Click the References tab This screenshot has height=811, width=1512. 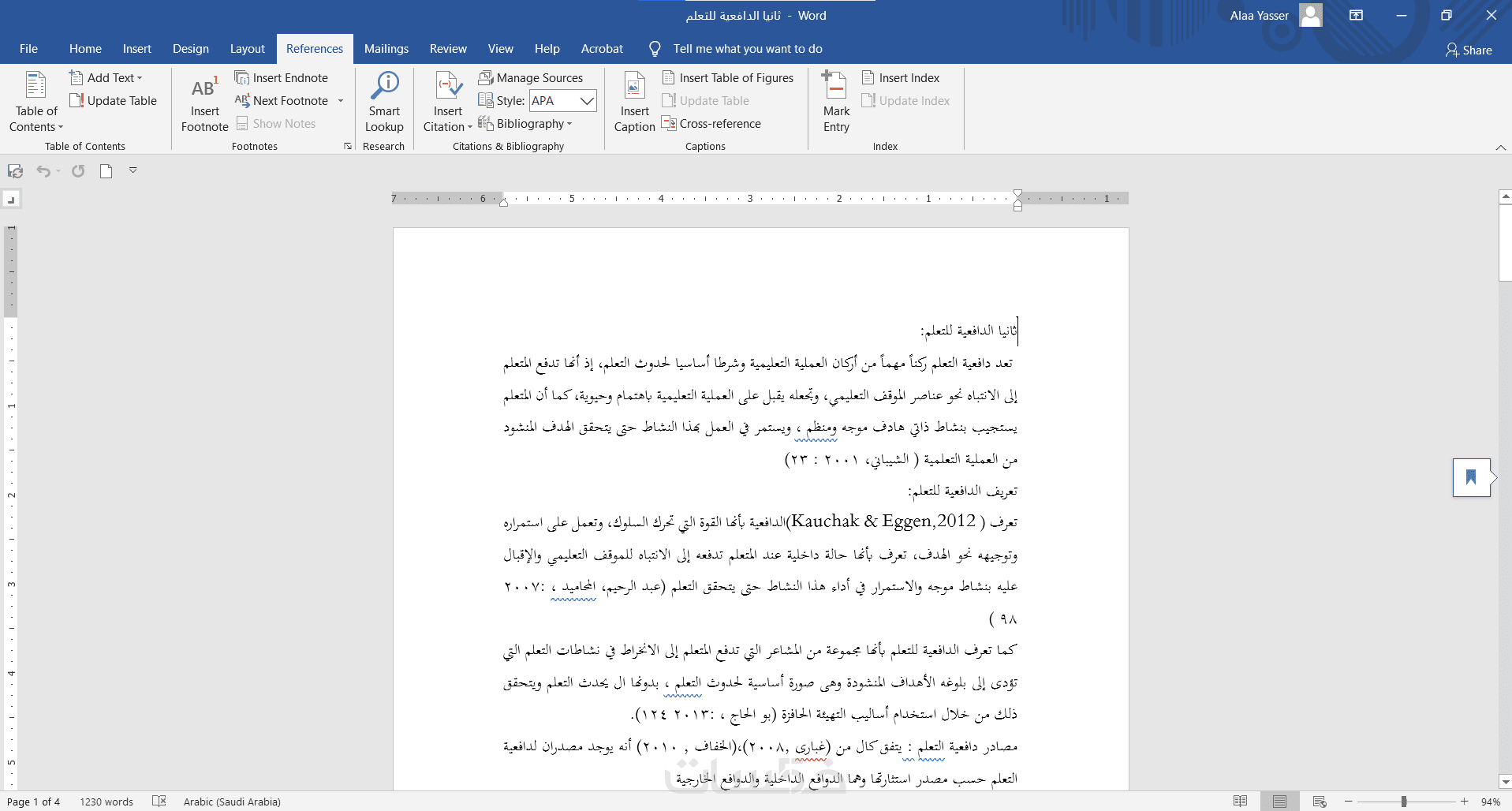coord(315,49)
